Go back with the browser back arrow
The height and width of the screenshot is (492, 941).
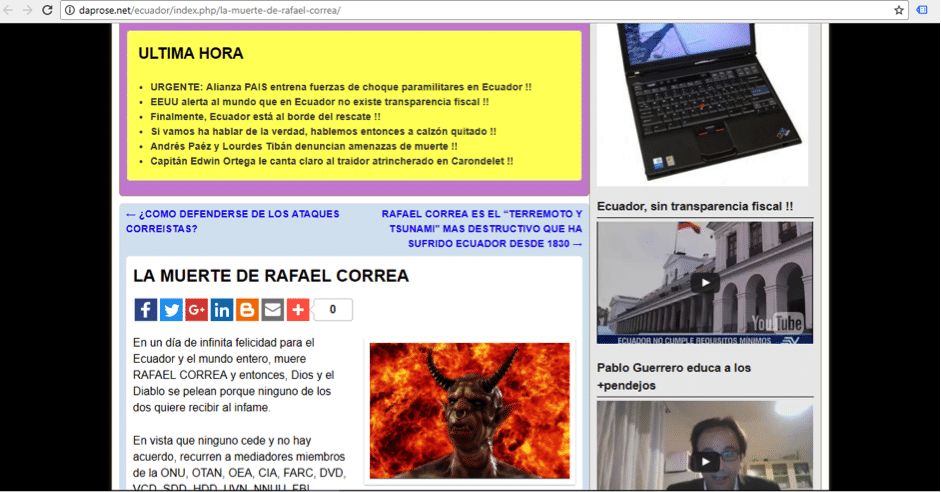click(x=9, y=10)
